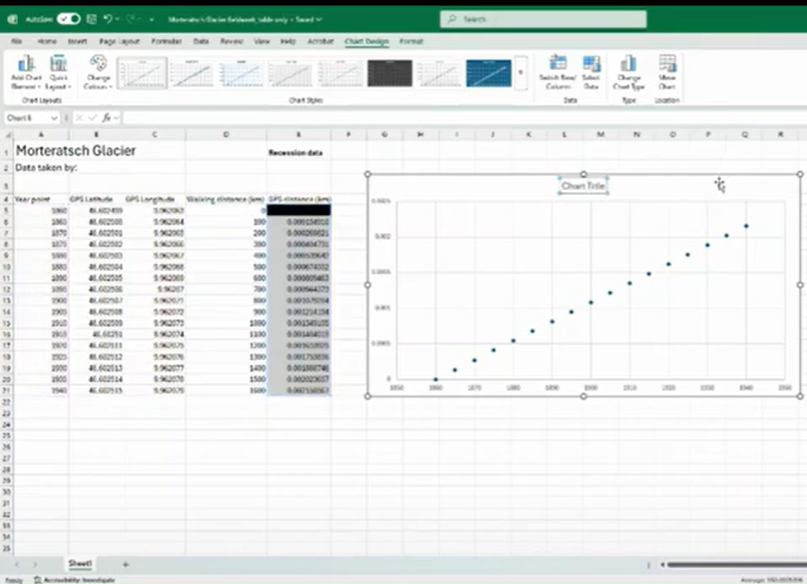Click the Sheet1 tab
Image resolution: width=807 pixels, height=584 pixels.
click(x=80, y=564)
